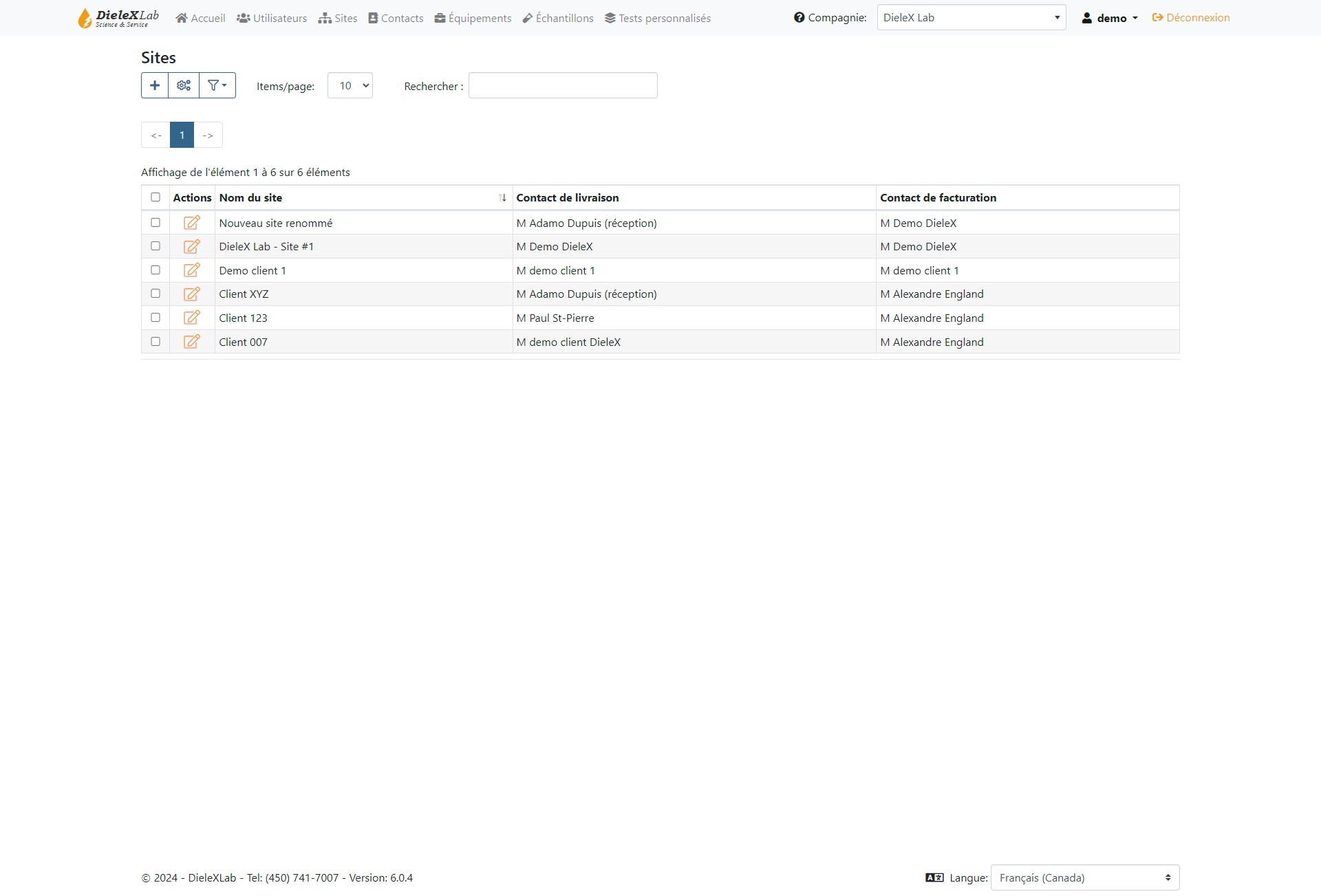Click the language translation icon in footer

(934, 877)
